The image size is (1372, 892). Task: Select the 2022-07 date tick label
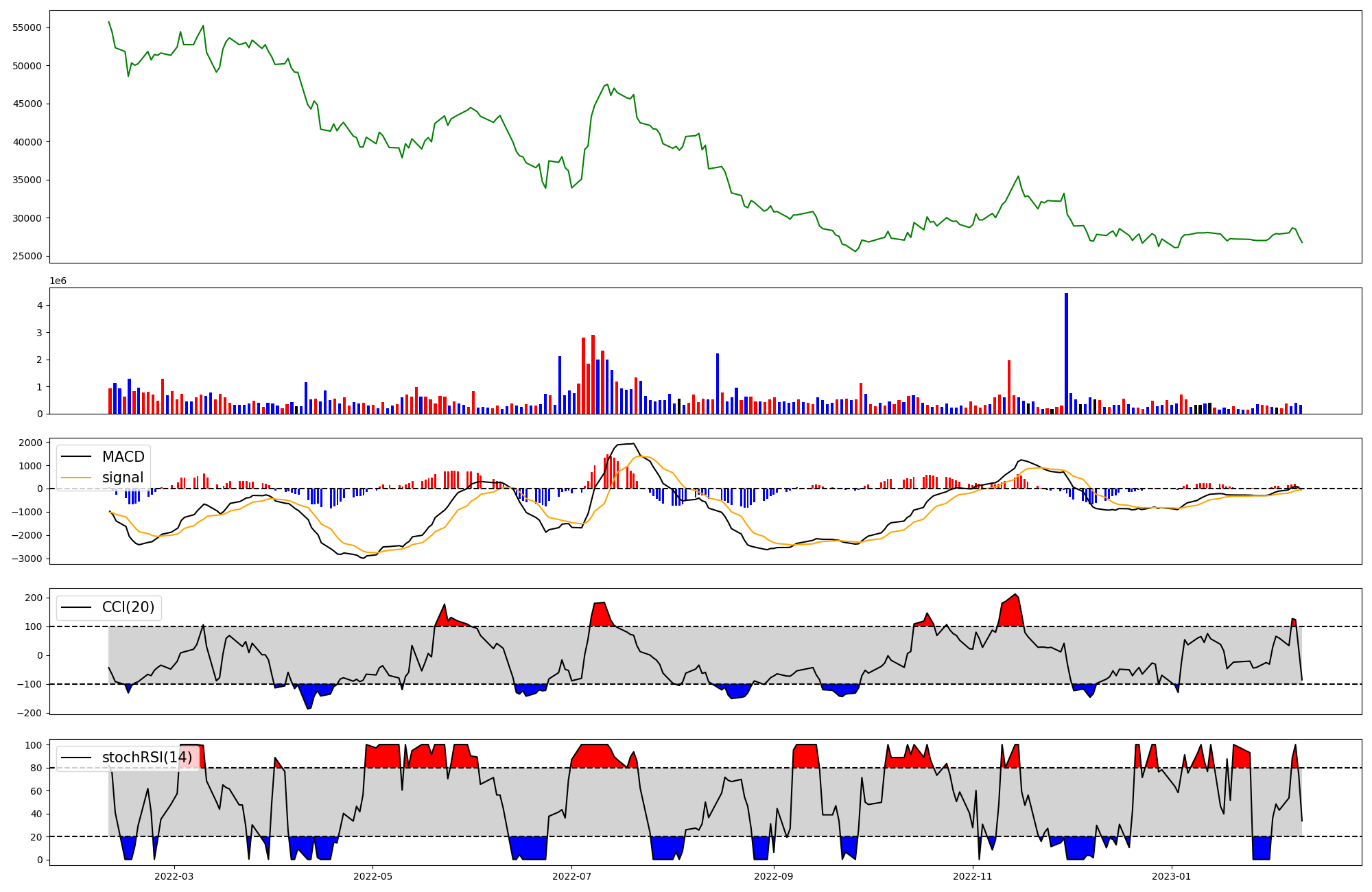click(x=571, y=876)
